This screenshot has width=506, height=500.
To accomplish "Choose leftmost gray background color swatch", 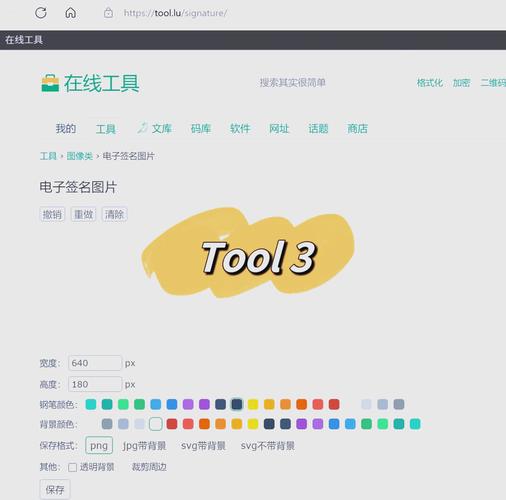I will coord(107,424).
